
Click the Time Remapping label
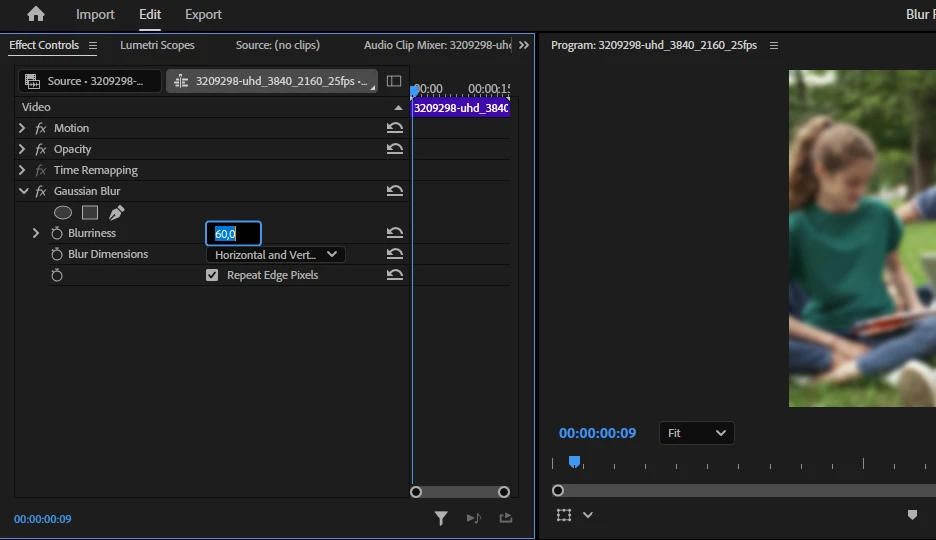point(96,170)
